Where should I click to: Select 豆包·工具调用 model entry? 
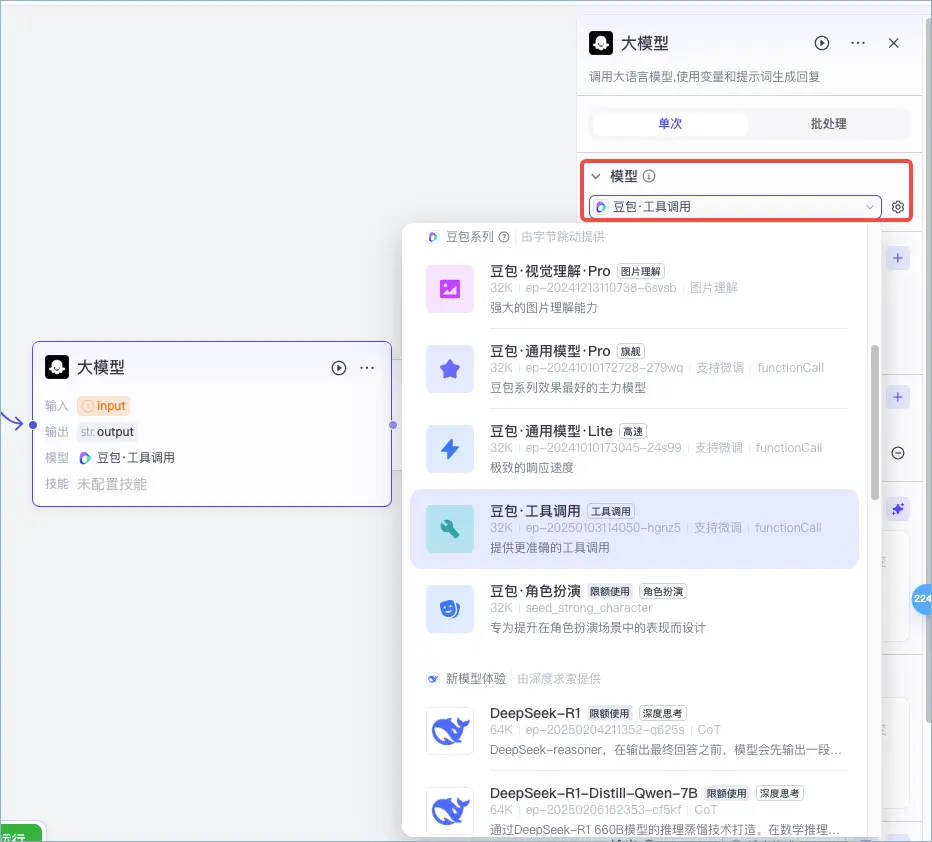(635, 529)
